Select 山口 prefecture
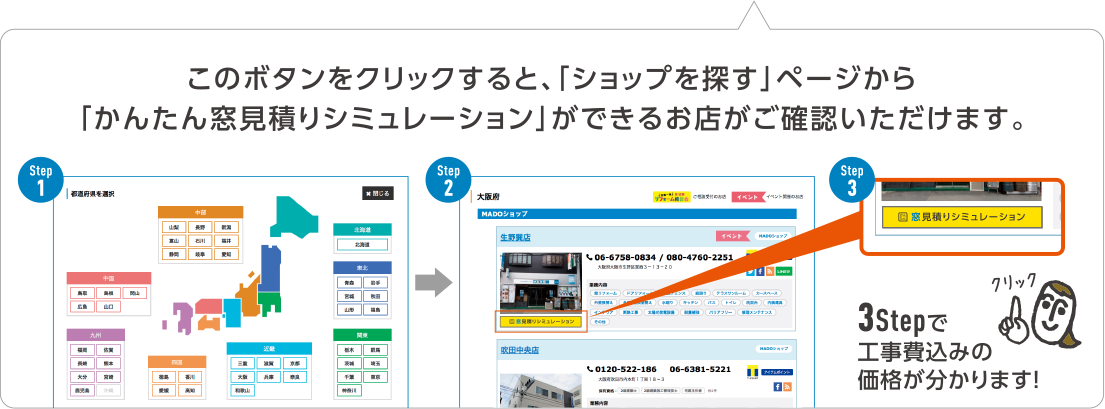Screen dimensions: 1105x409 click(109, 307)
